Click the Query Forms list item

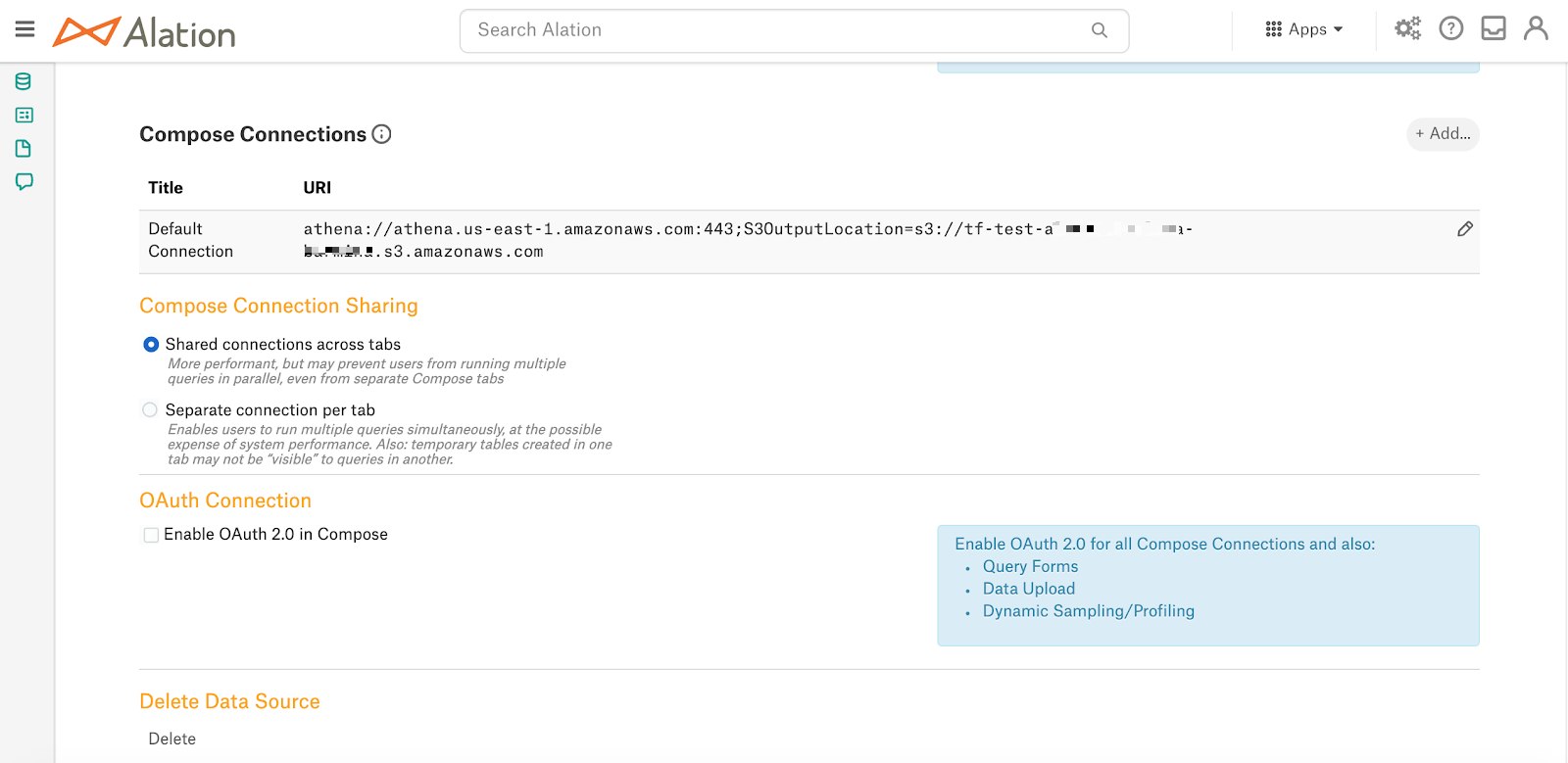[x=1030, y=566]
